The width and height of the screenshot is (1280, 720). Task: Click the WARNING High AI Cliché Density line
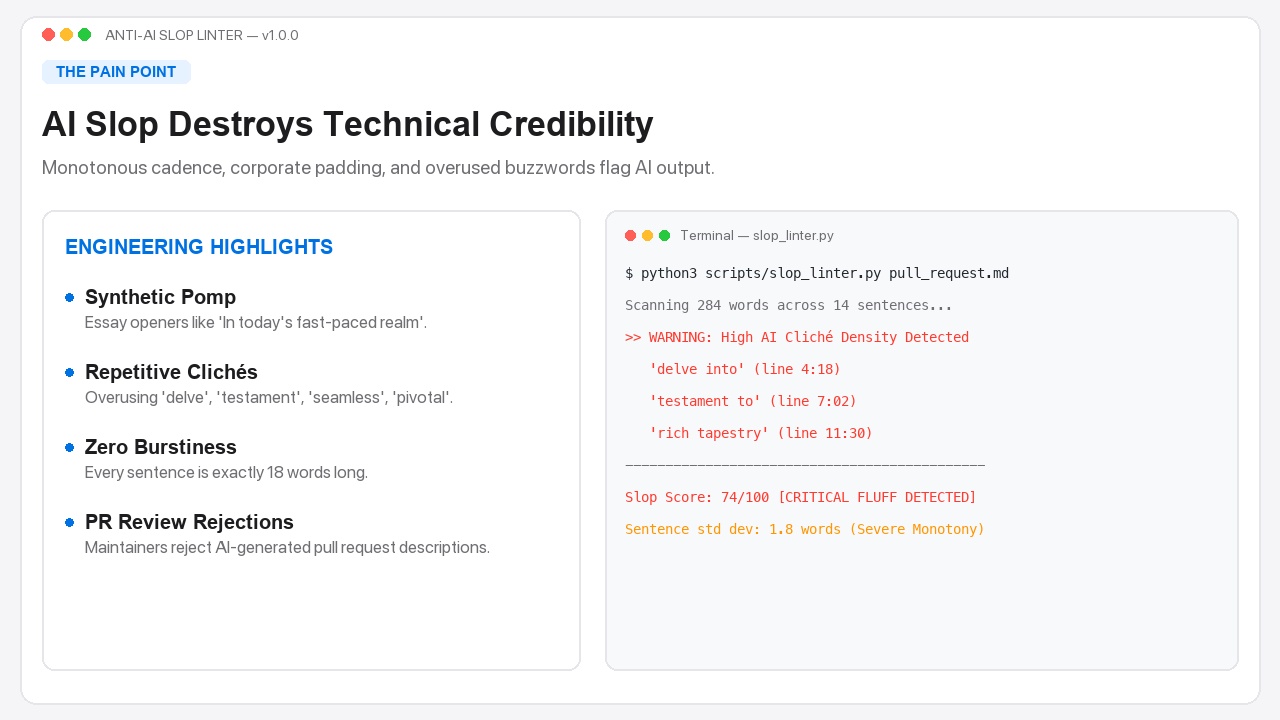tap(797, 337)
